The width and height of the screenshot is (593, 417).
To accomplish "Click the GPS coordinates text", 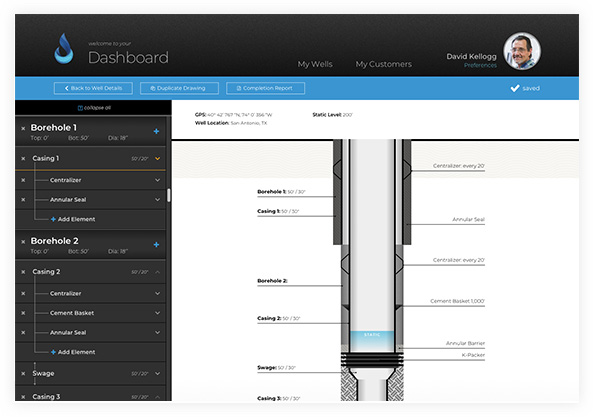I will pyautogui.click(x=234, y=115).
